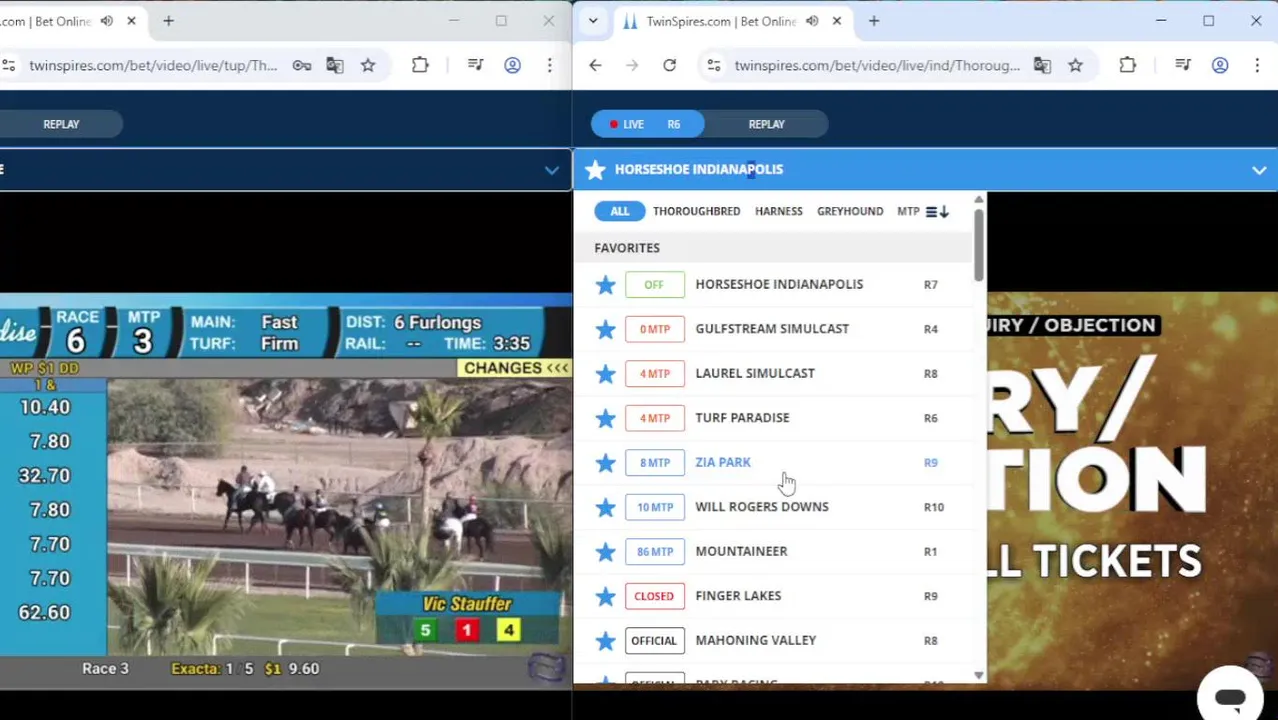
Task: Select the MTP sort tab
Action: pos(908,211)
